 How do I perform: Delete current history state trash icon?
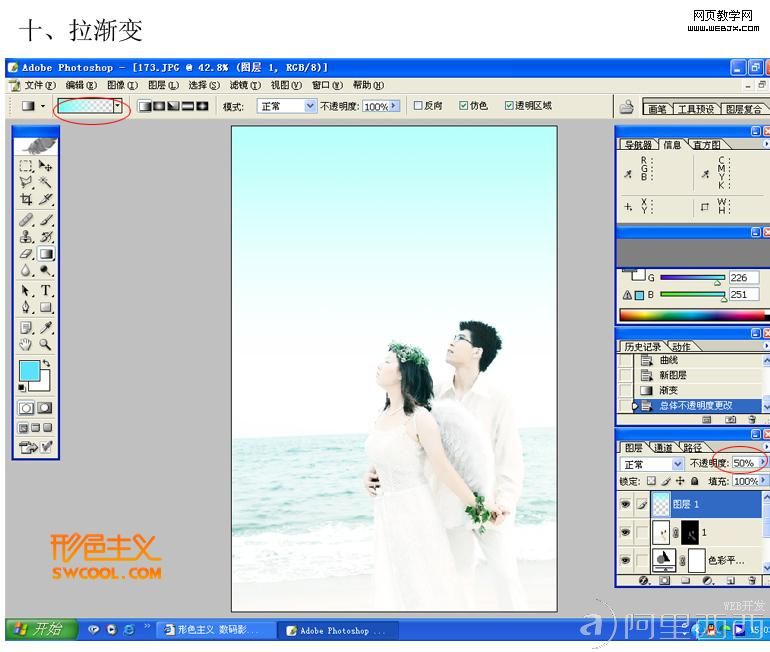[752, 419]
